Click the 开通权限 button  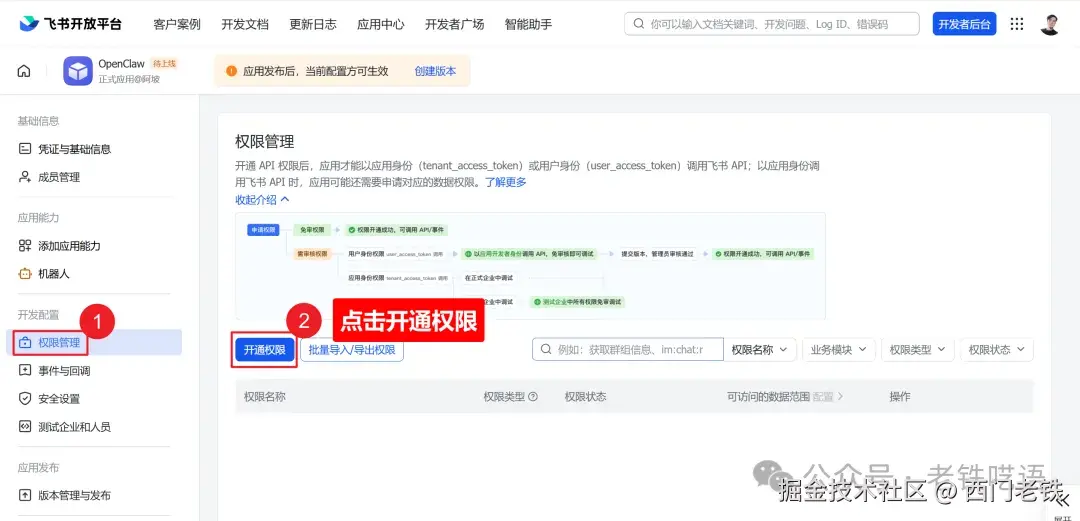[x=264, y=350]
